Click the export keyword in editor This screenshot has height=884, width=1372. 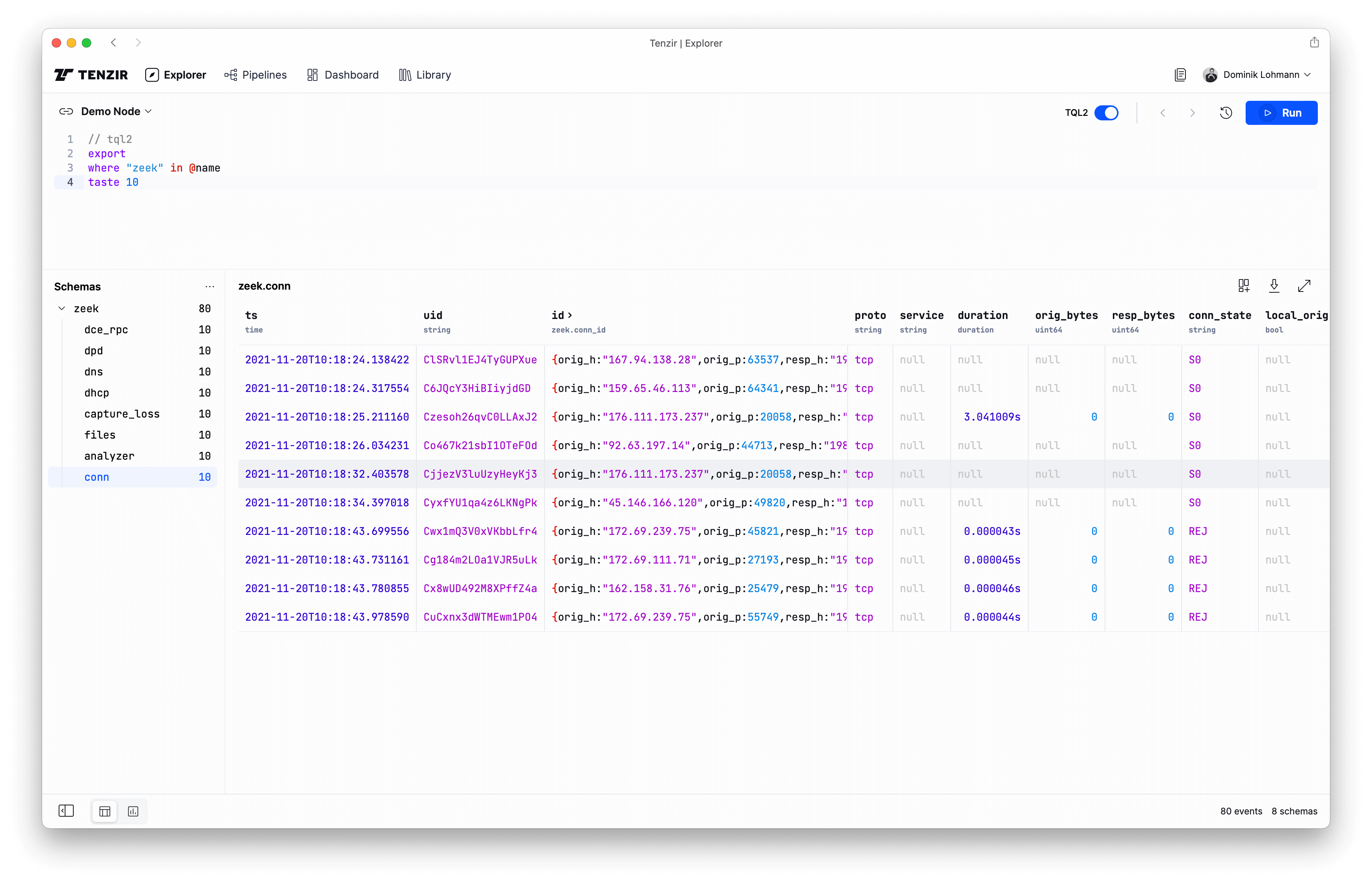tap(107, 153)
